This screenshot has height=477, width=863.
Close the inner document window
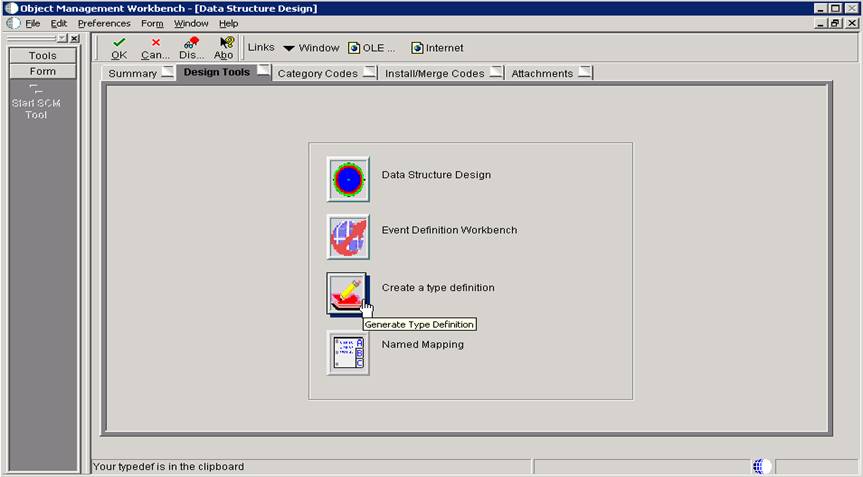click(x=852, y=23)
